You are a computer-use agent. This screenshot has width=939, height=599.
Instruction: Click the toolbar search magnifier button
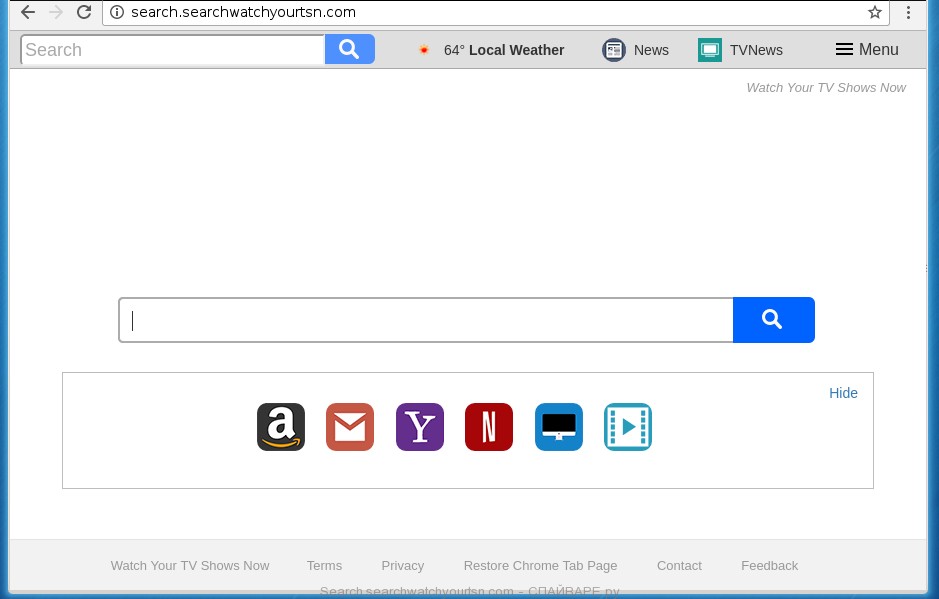point(349,49)
